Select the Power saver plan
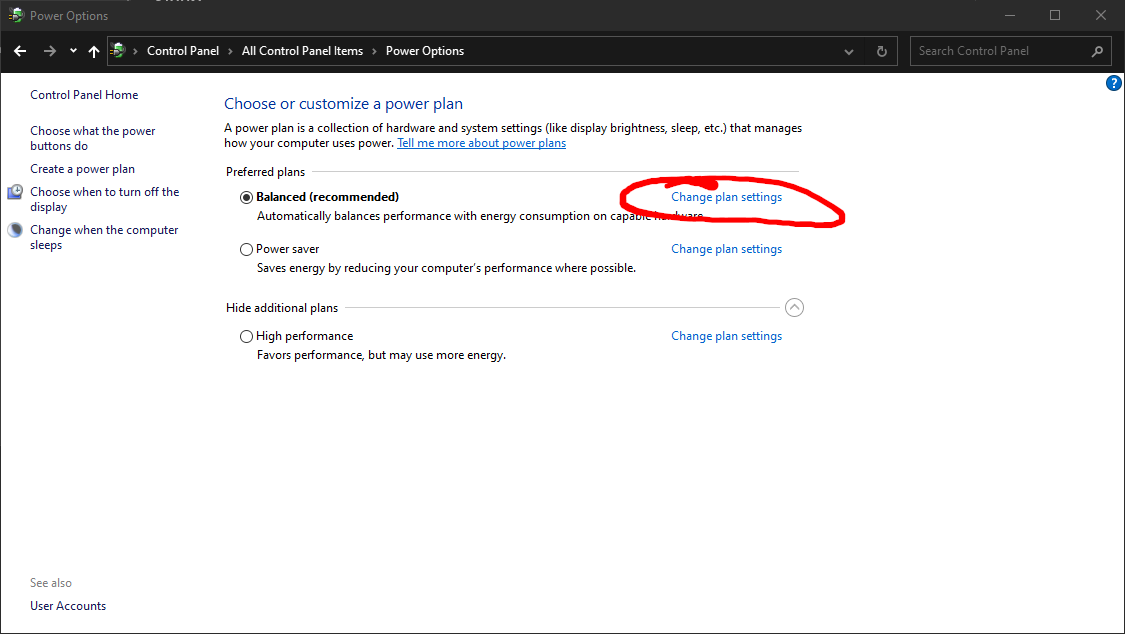The image size is (1125, 634). click(x=247, y=250)
